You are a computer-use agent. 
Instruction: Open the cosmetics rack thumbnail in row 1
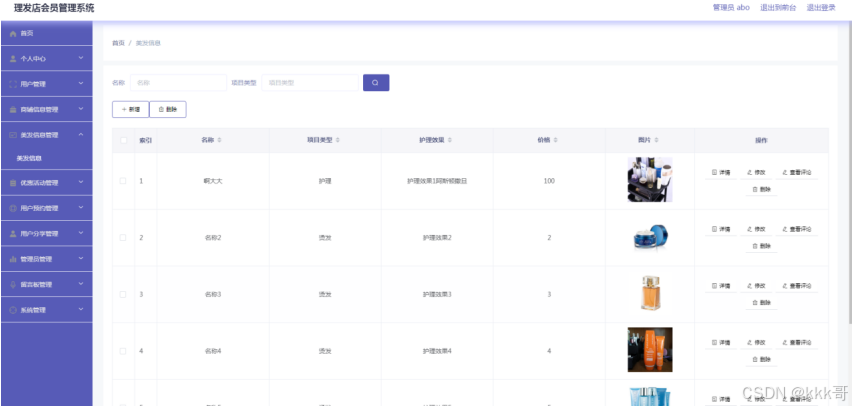pyautogui.click(x=650, y=180)
